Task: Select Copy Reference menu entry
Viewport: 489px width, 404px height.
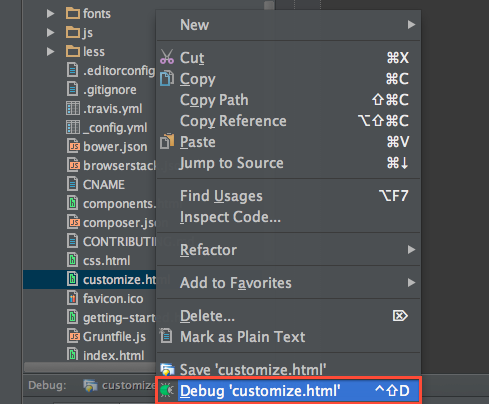Action: pyautogui.click(x=288, y=121)
